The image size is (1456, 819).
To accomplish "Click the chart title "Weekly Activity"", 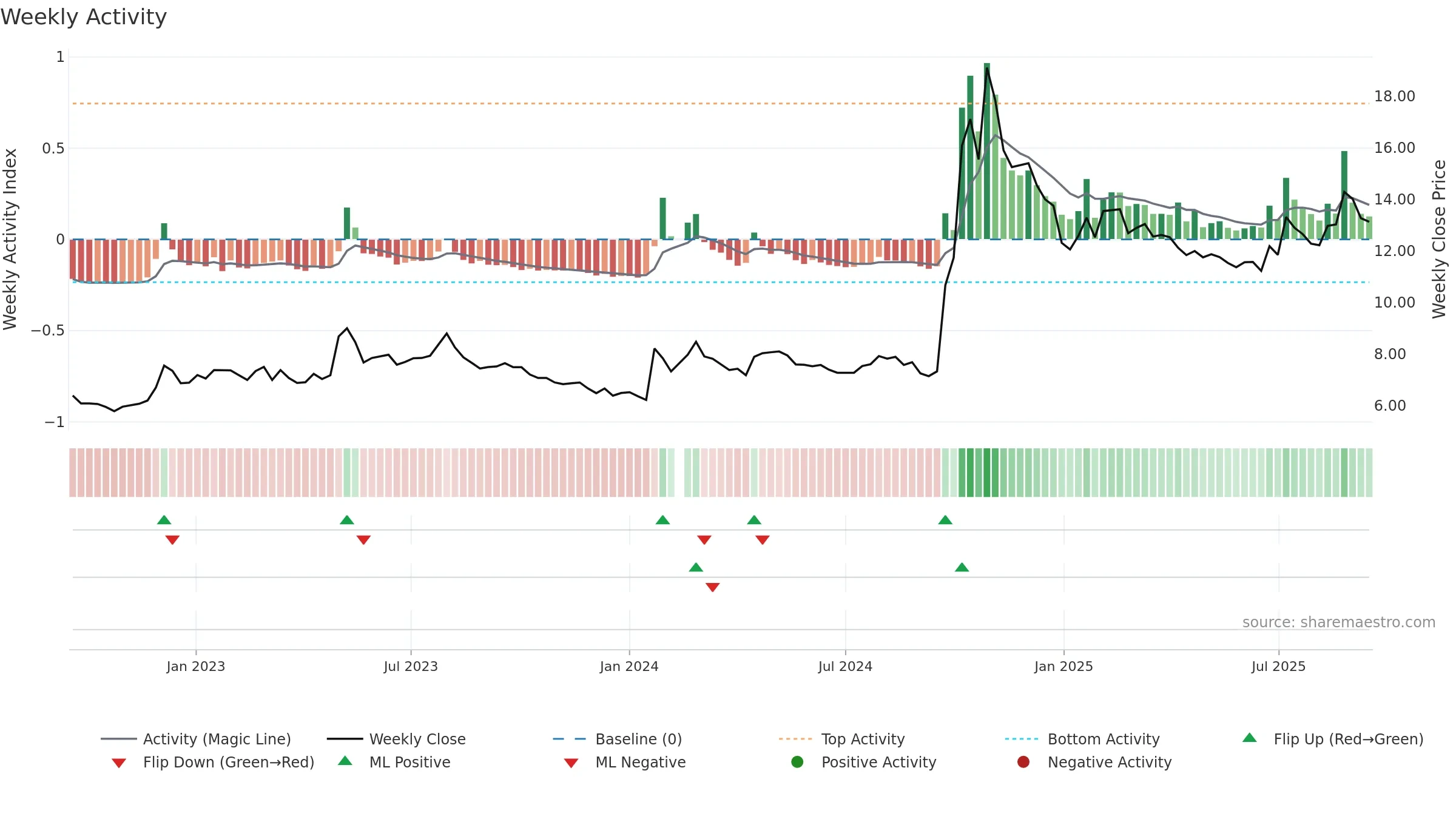I will (84, 17).
